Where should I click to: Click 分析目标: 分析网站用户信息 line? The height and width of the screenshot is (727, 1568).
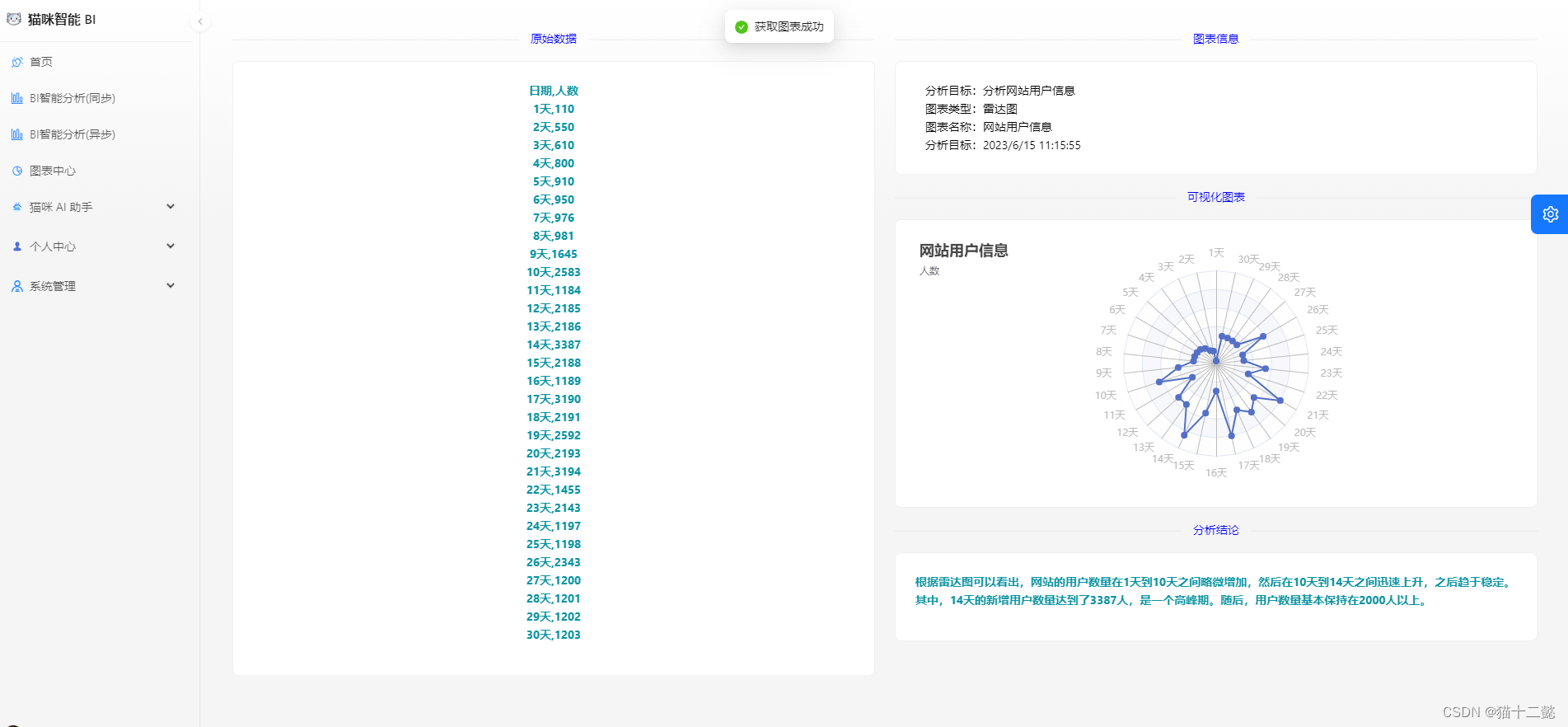pyautogui.click(x=1000, y=91)
